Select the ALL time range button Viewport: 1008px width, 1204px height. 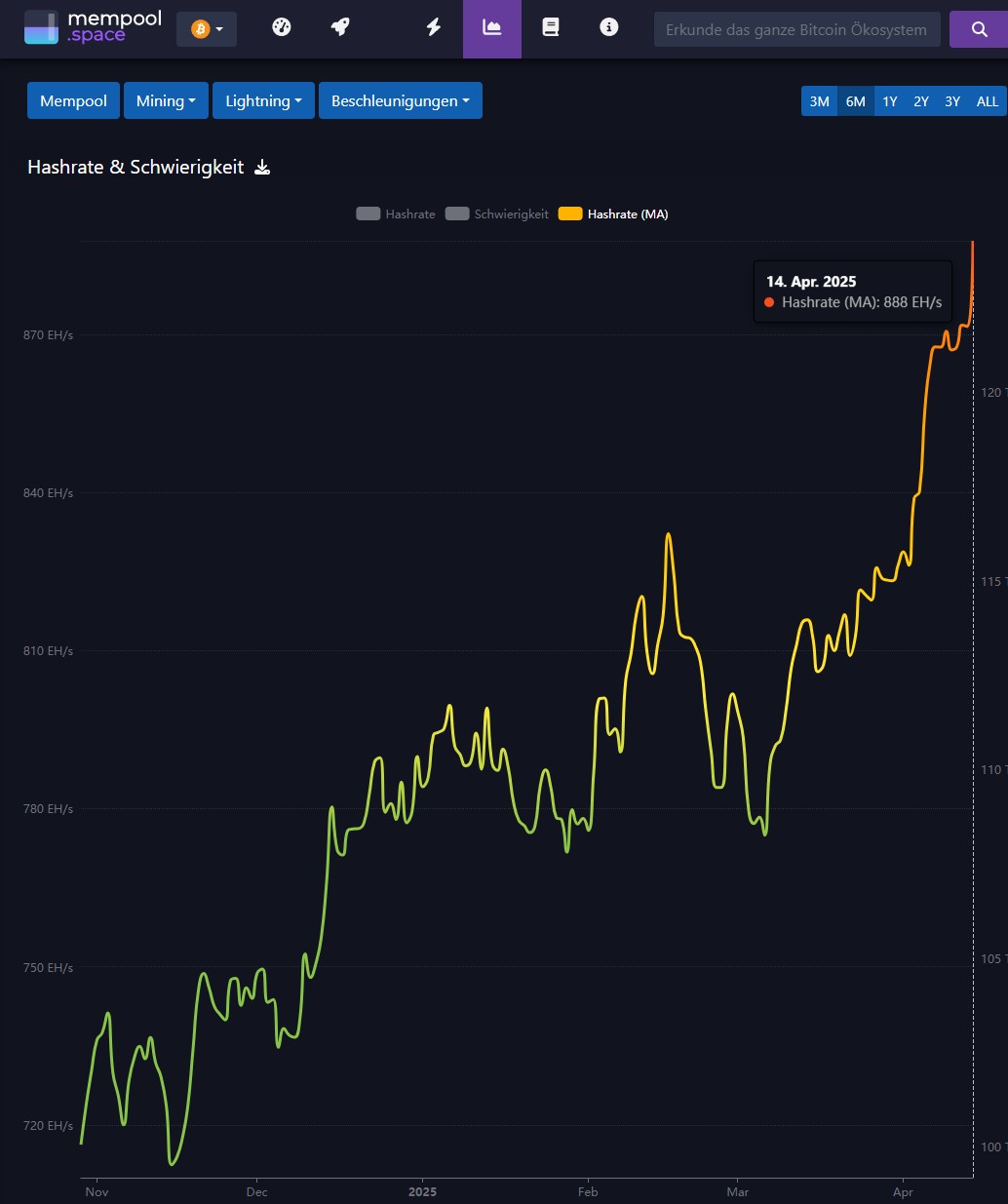click(987, 101)
